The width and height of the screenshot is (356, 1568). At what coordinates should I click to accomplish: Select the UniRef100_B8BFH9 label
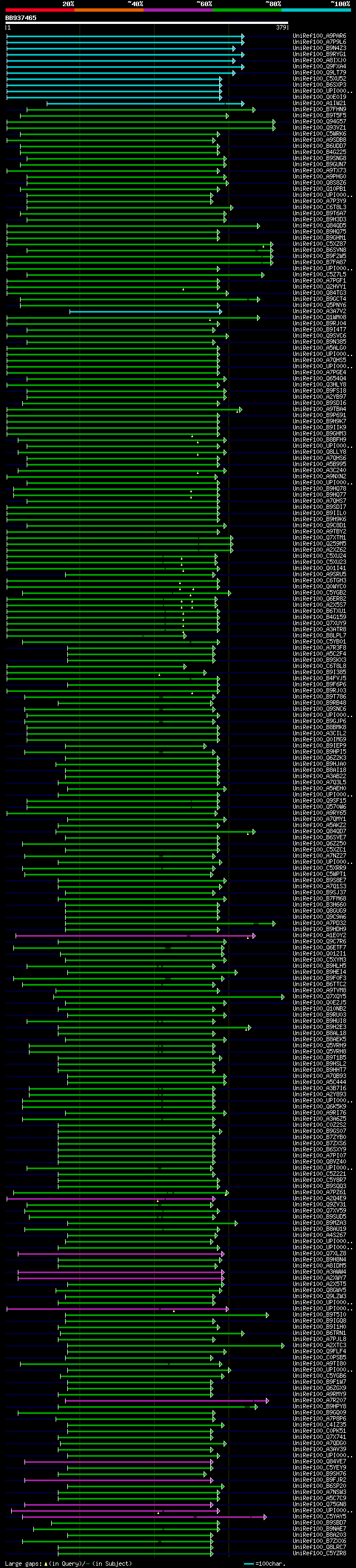point(319,439)
